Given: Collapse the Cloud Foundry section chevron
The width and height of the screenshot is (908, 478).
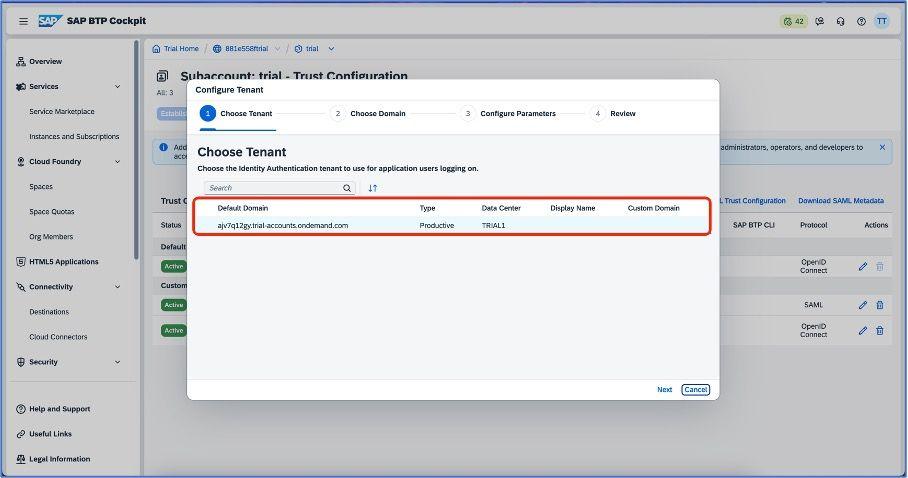Looking at the screenshot, I should point(118,162).
